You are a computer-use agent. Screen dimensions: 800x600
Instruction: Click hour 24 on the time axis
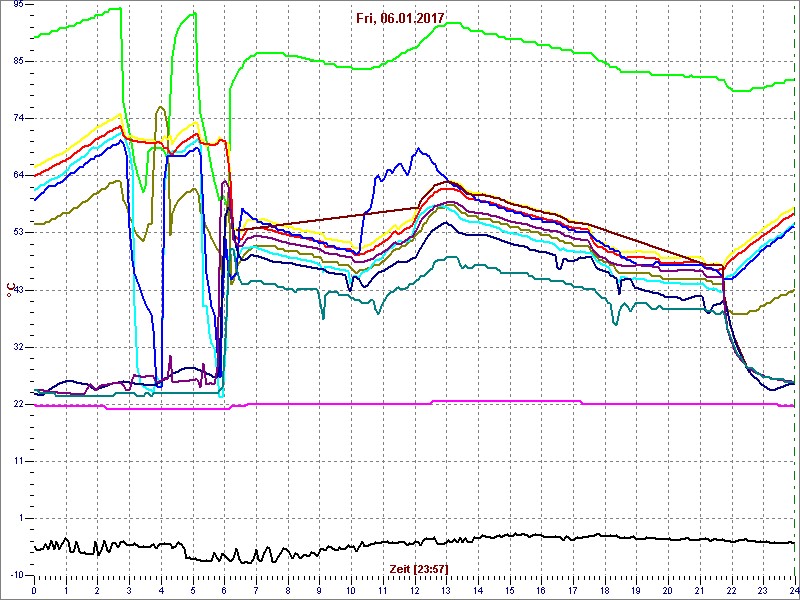(x=794, y=589)
